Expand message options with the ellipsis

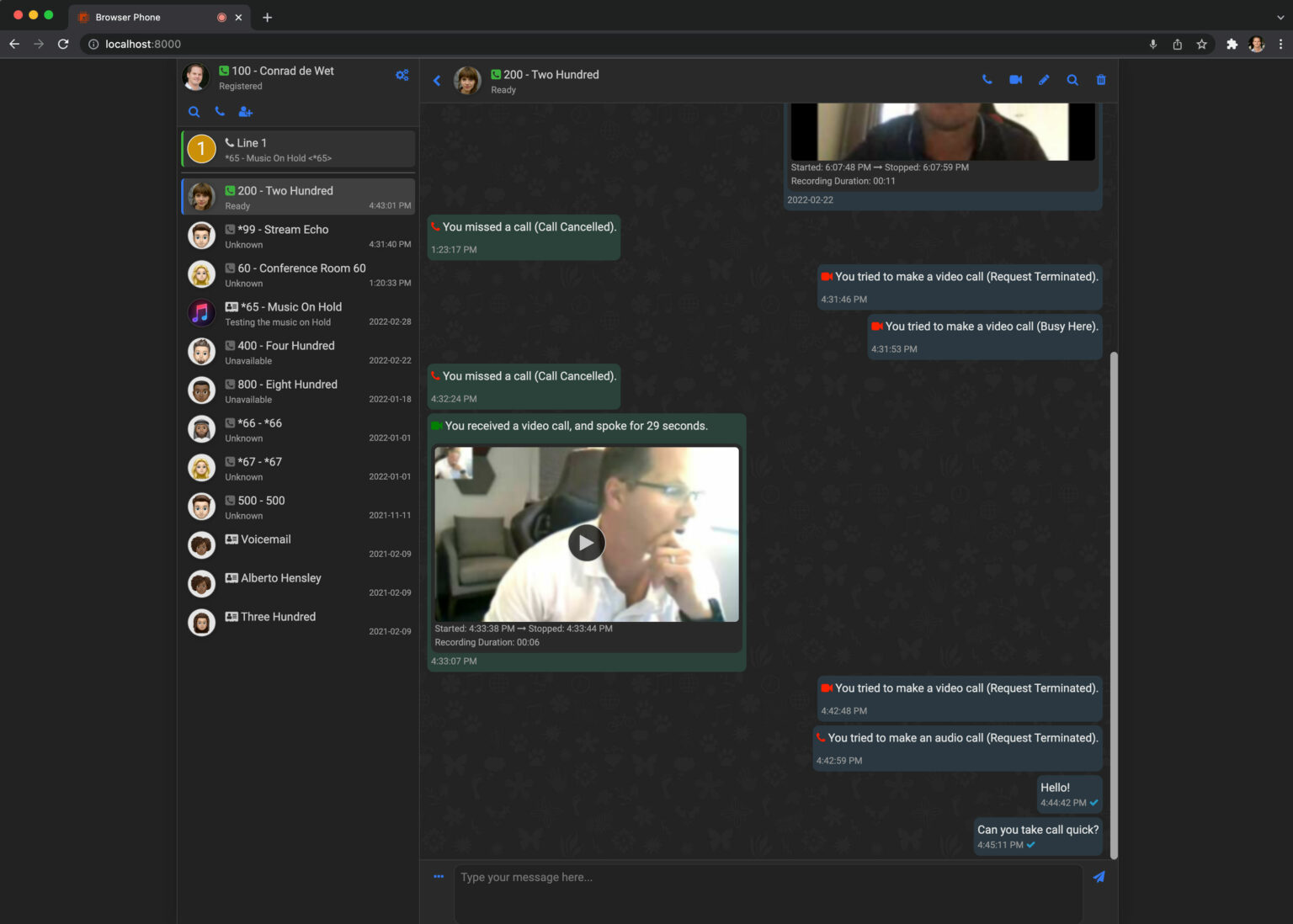click(438, 877)
